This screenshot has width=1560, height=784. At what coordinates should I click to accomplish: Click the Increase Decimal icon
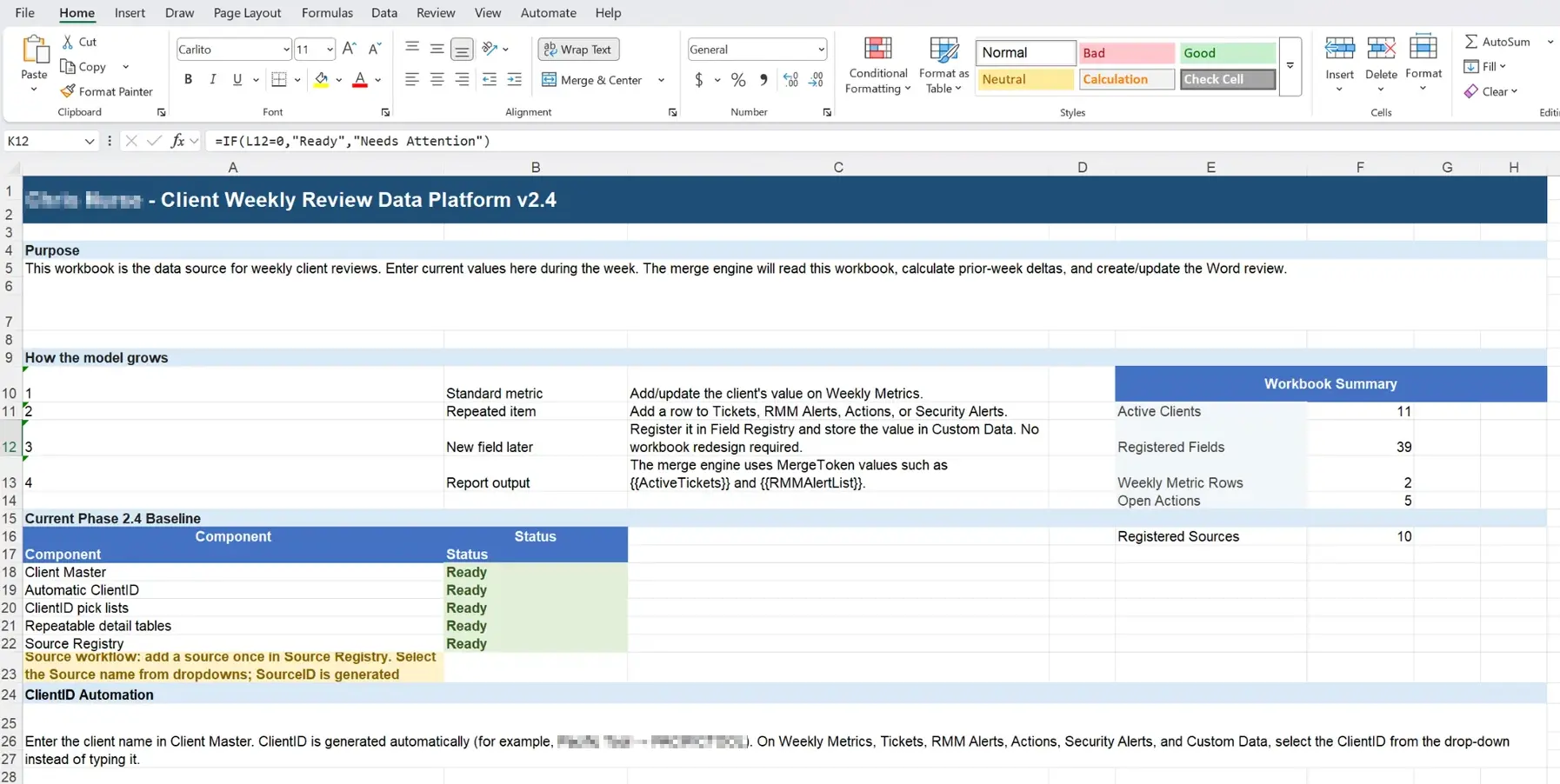pos(790,80)
